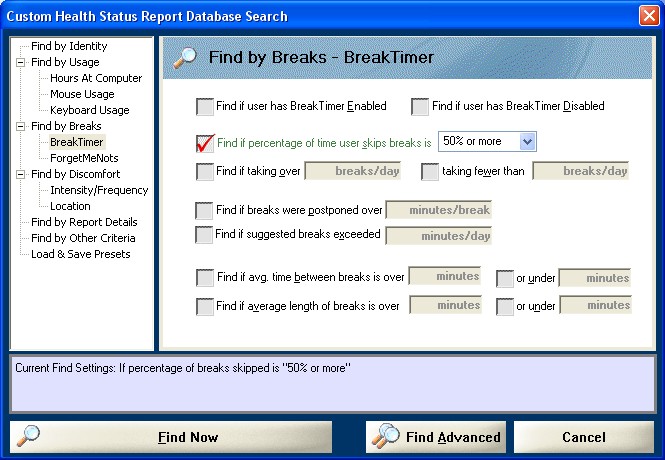Open Keyboard Usage search page
This screenshot has width=665, height=460.
tap(89, 110)
